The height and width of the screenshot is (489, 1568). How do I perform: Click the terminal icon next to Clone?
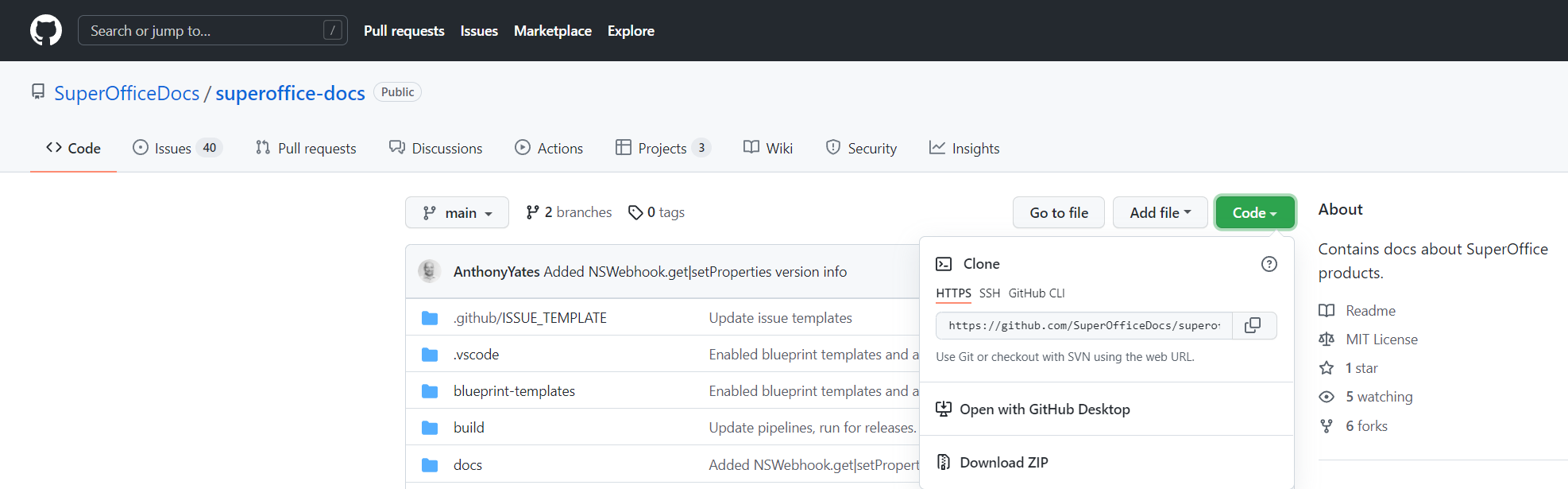[x=944, y=264]
